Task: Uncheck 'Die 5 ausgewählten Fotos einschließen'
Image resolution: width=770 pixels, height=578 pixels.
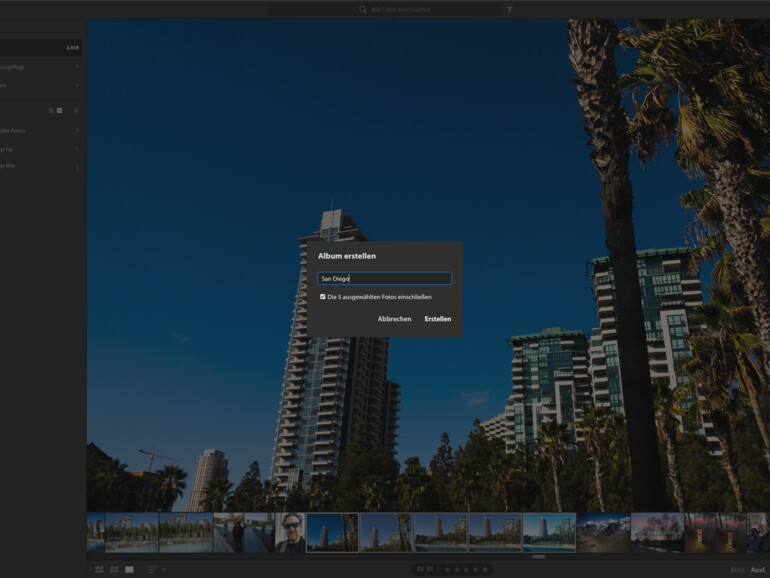Action: tap(323, 297)
